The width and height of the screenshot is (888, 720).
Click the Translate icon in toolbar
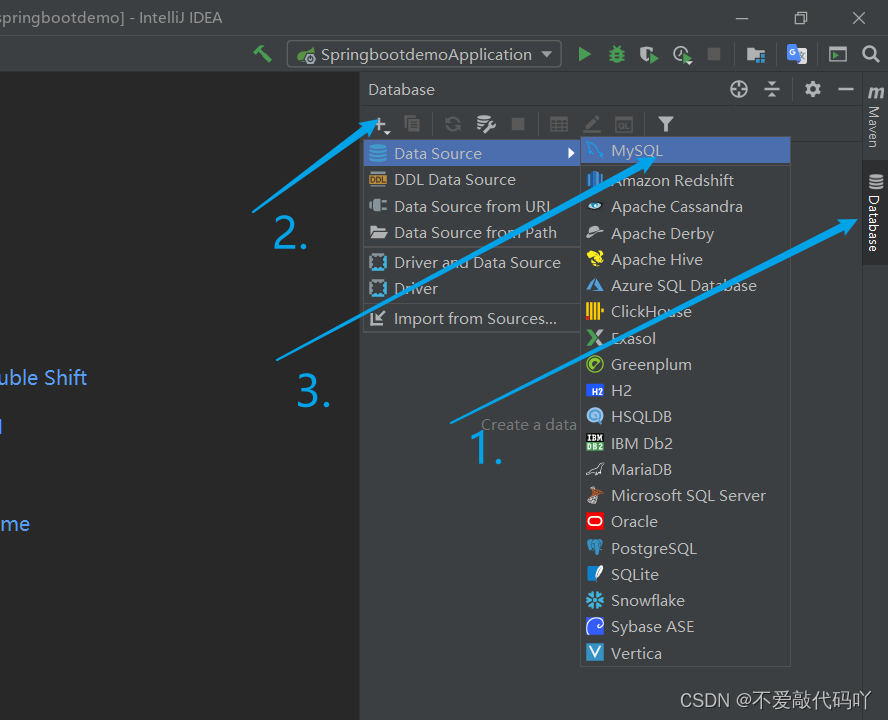coord(797,54)
